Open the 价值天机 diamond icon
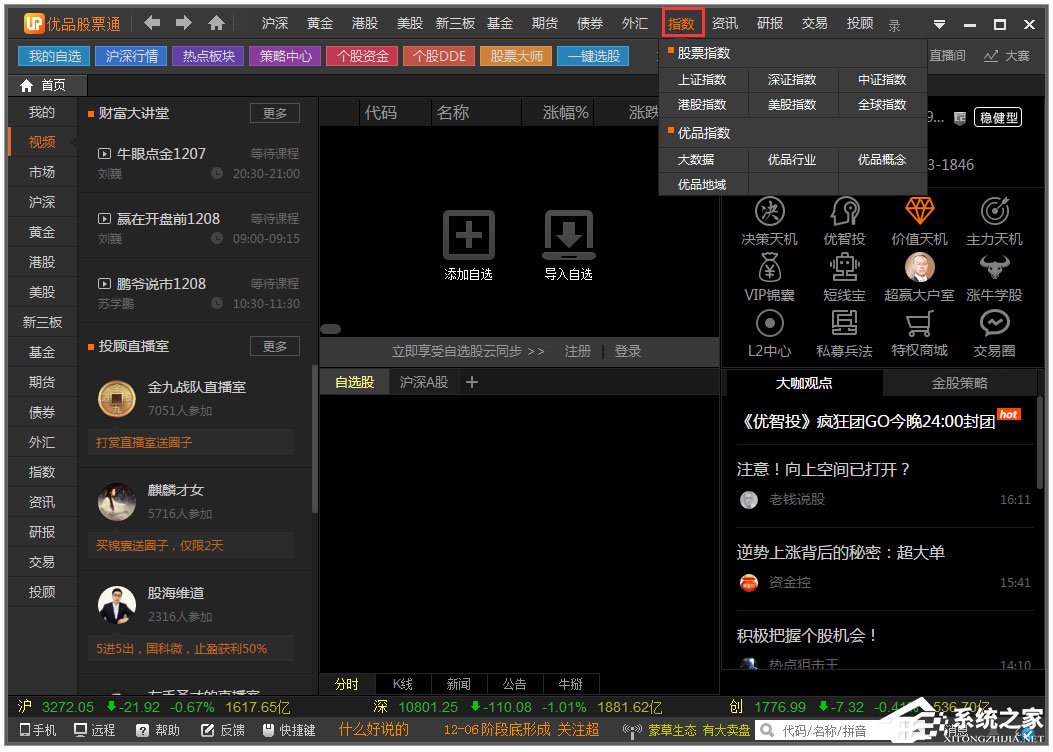Viewport: 1053px width, 752px height. pyautogui.click(x=918, y=211)
